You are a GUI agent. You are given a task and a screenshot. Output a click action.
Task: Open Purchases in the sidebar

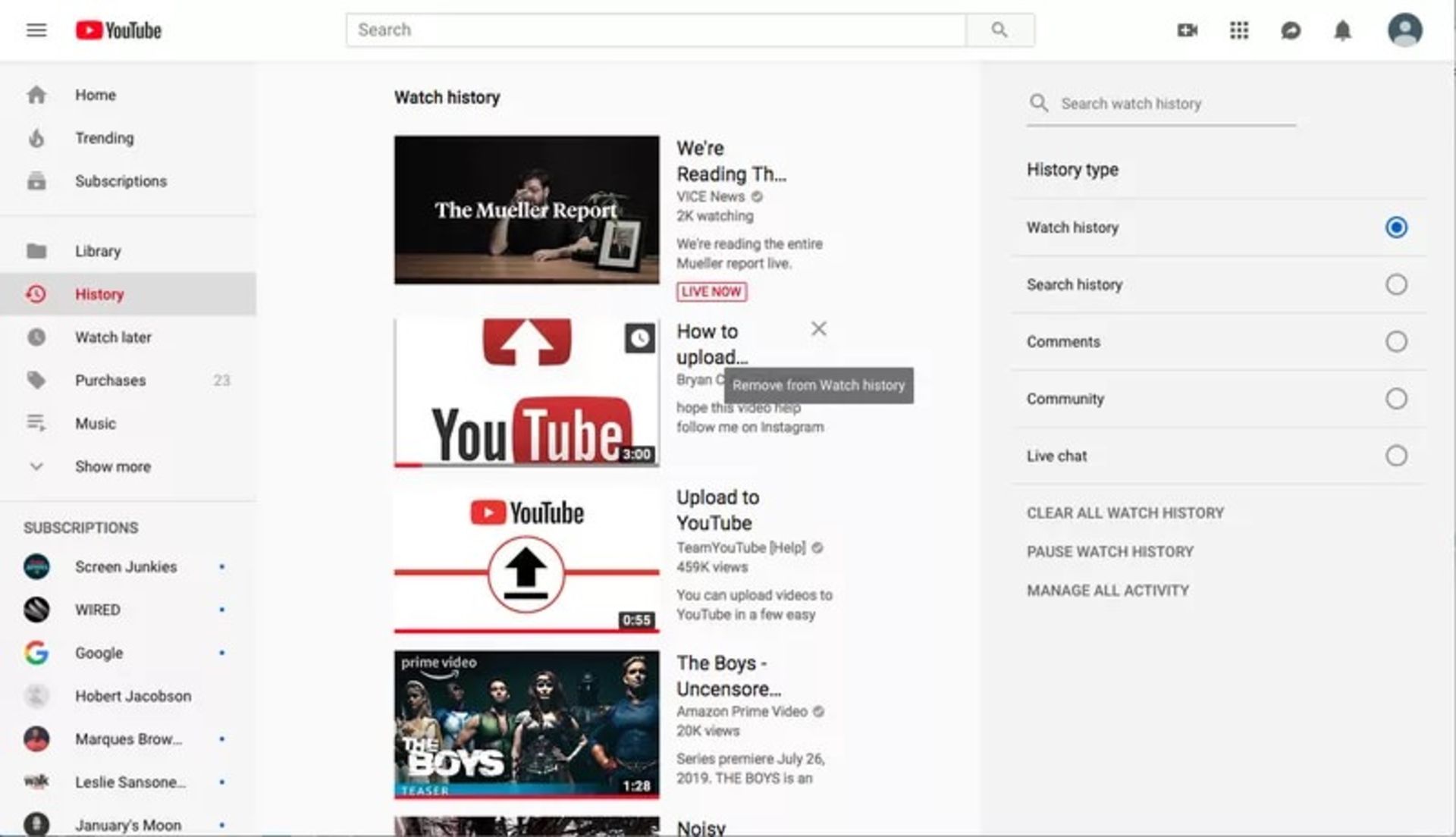pos(128,381)
